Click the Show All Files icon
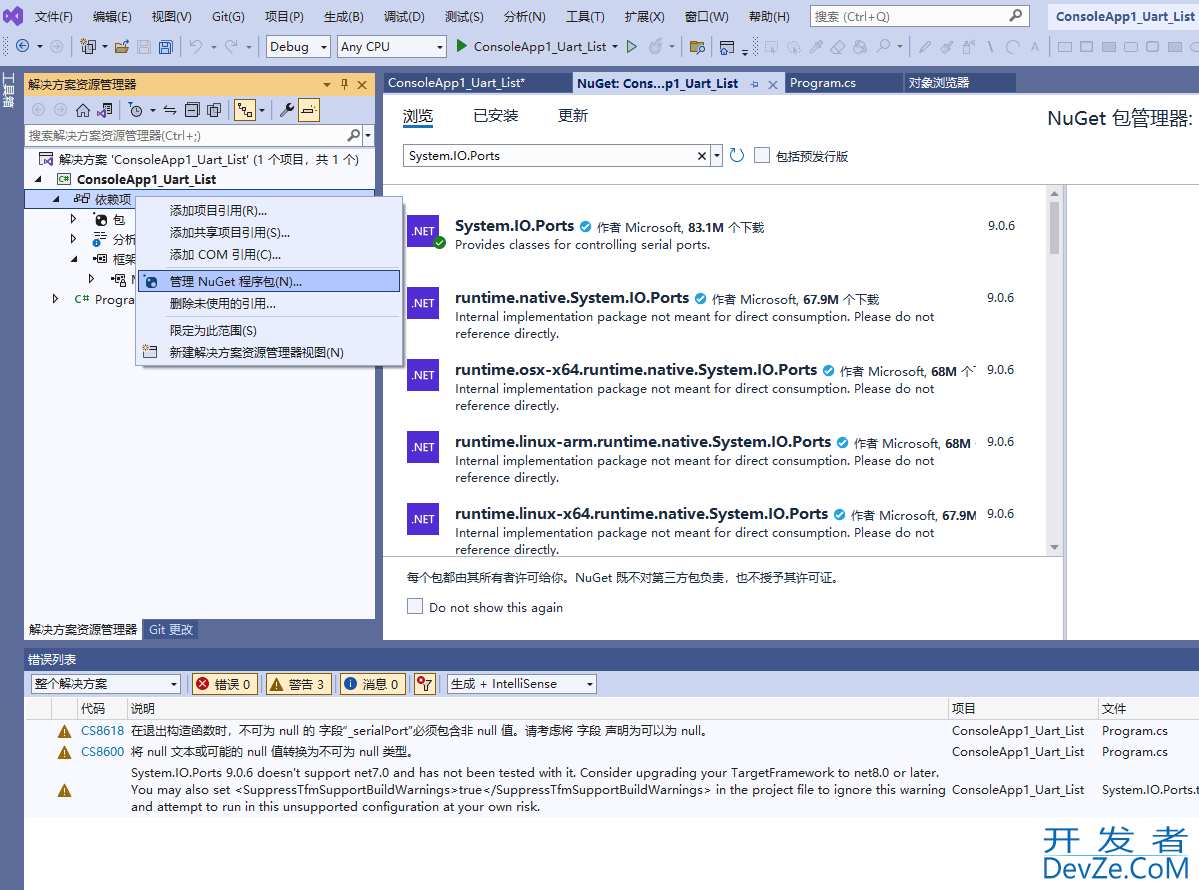Image resolution: width=1199 pixels, height=890 pixels. tap(214, 110)
